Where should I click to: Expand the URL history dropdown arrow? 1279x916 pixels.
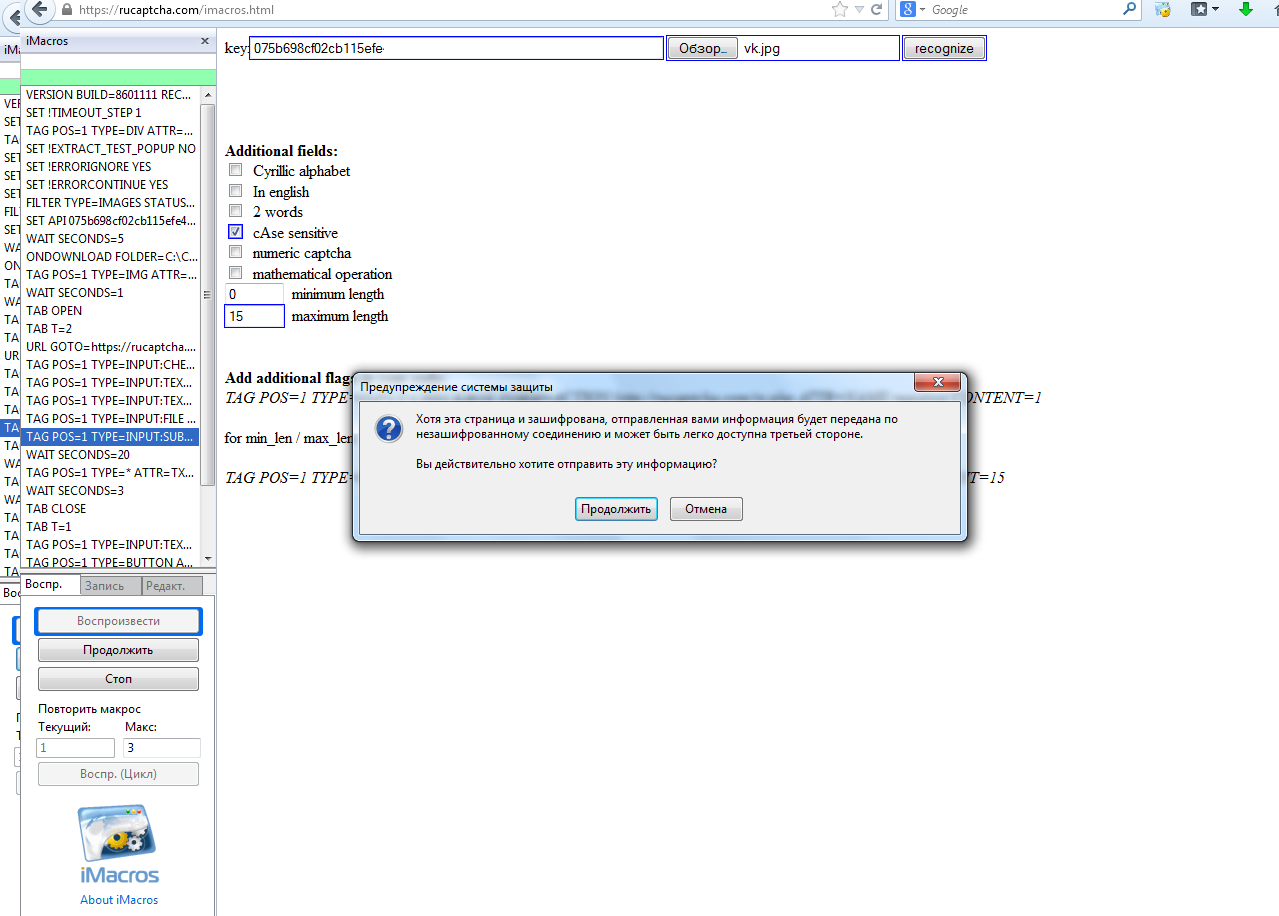(x=859, y=10)
